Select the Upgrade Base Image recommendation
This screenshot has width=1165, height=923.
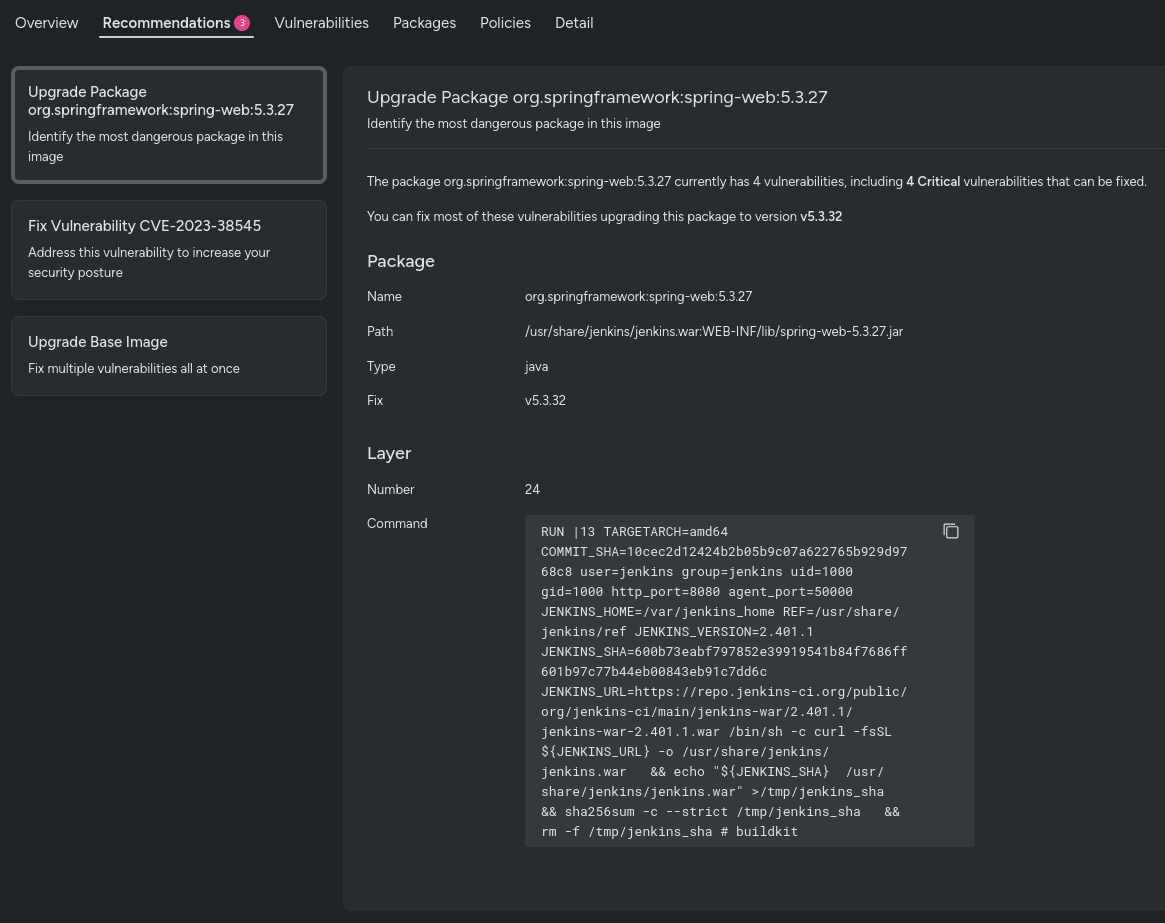169,356
